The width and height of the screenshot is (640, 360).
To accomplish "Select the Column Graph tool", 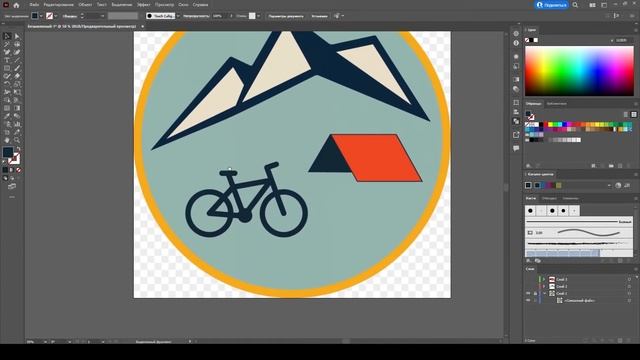I will pyautogui.click(x=17, y=124).
